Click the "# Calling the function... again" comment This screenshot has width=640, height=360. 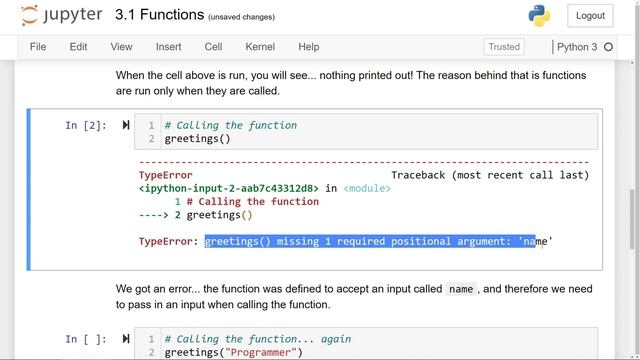tap(258, 339)
